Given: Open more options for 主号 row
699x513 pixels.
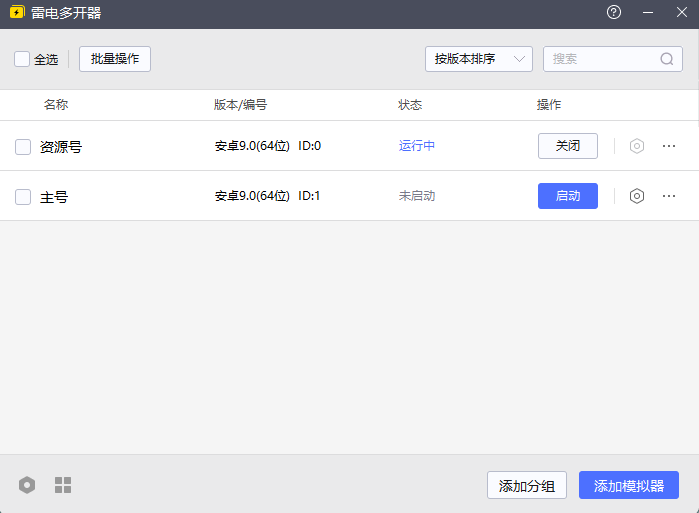Looking at the screenshot, I should point(669,196).
